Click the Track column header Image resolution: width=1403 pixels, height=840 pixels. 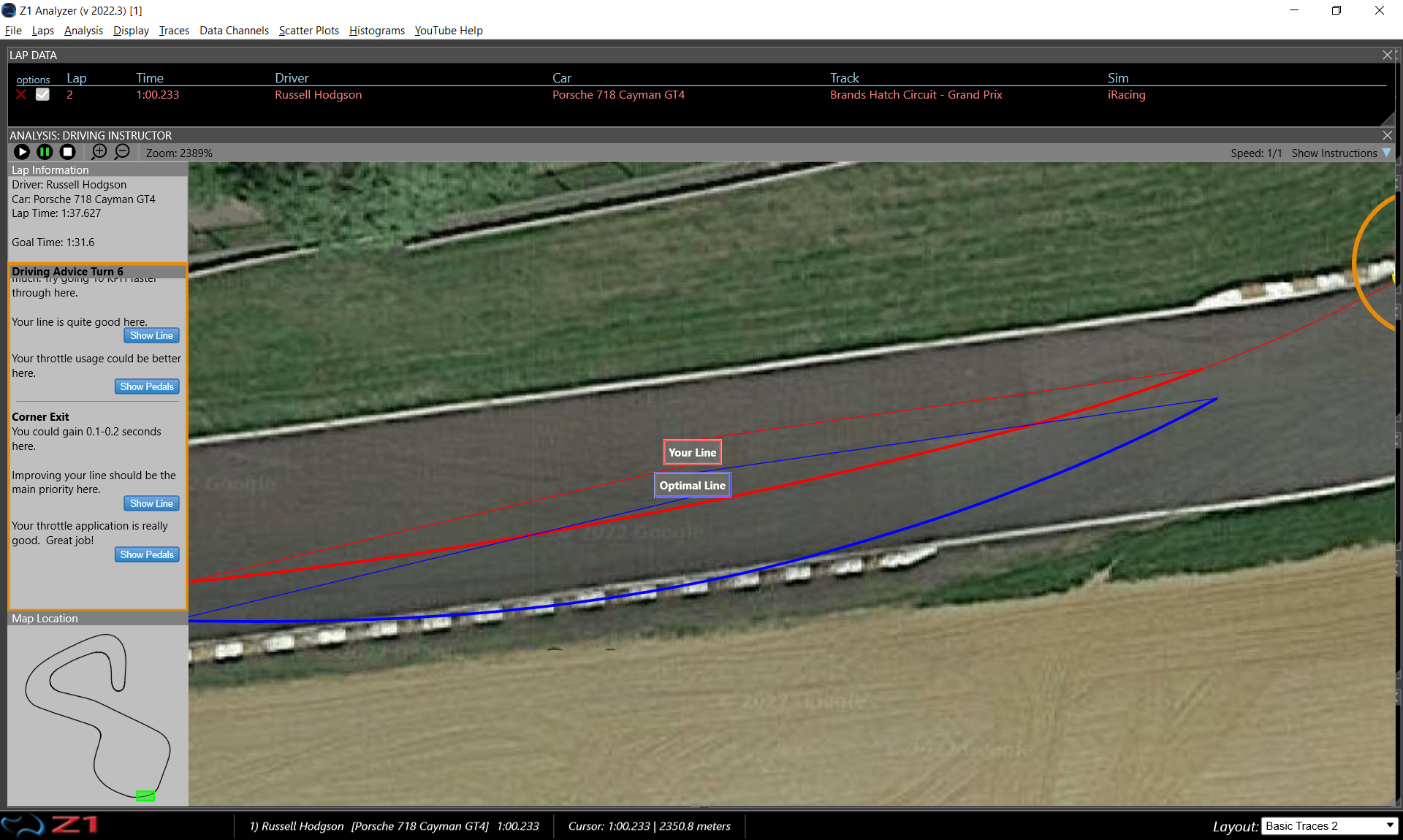tap(845, 78)
